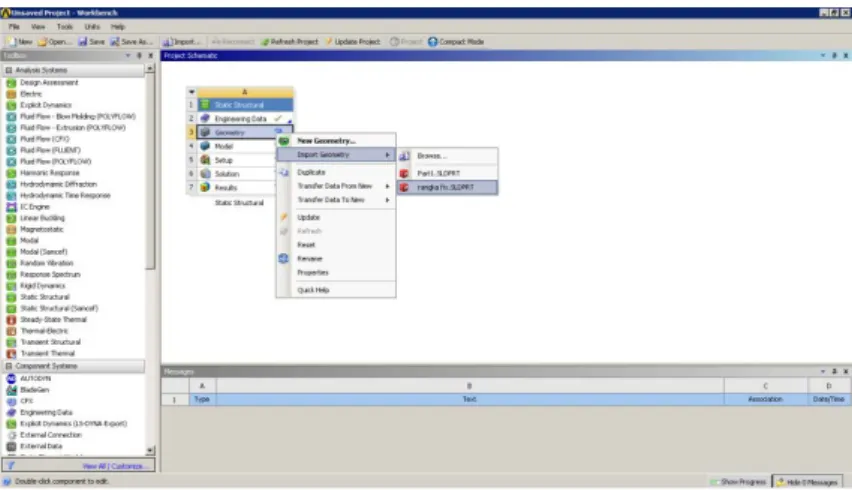Select the Model cell in system A
The width and height of the screenshot is (852, 490).
tap(236, 146)
